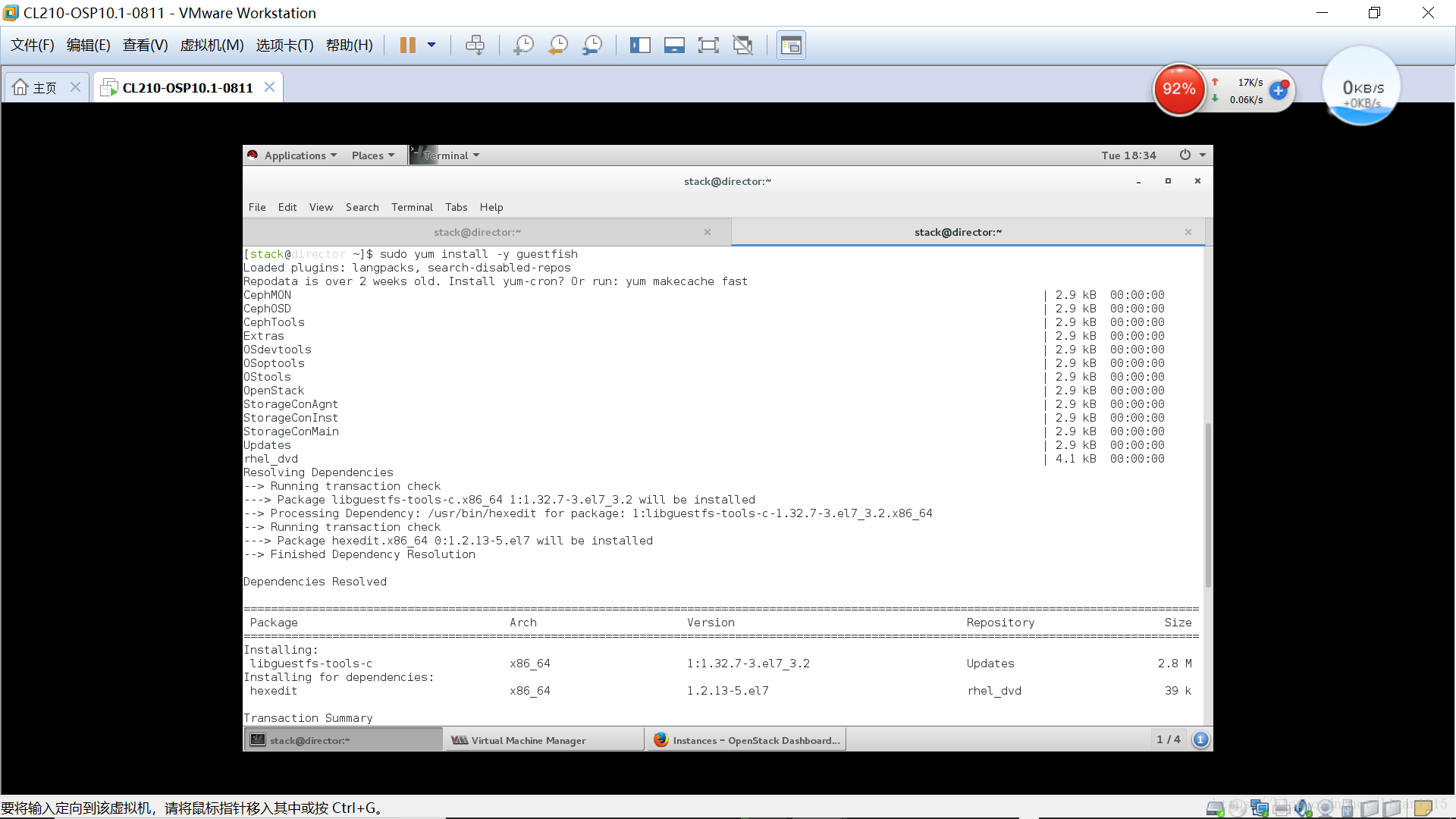Close the second stack@director terminal tab
This screenshot has height=819, width=1456.
1188,232
